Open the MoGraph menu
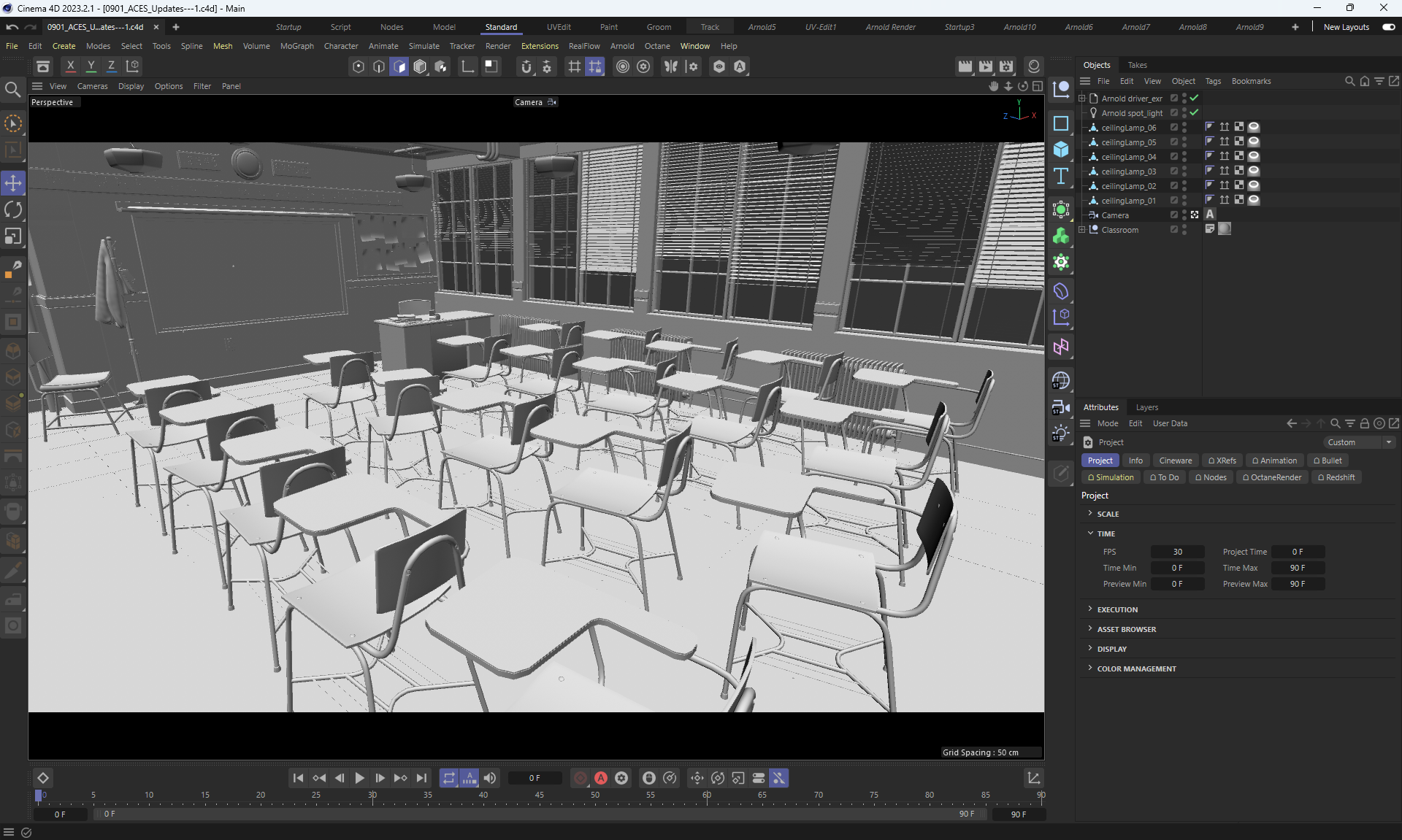This screenshot has width=1402, height=840. (x=296, y=46)
